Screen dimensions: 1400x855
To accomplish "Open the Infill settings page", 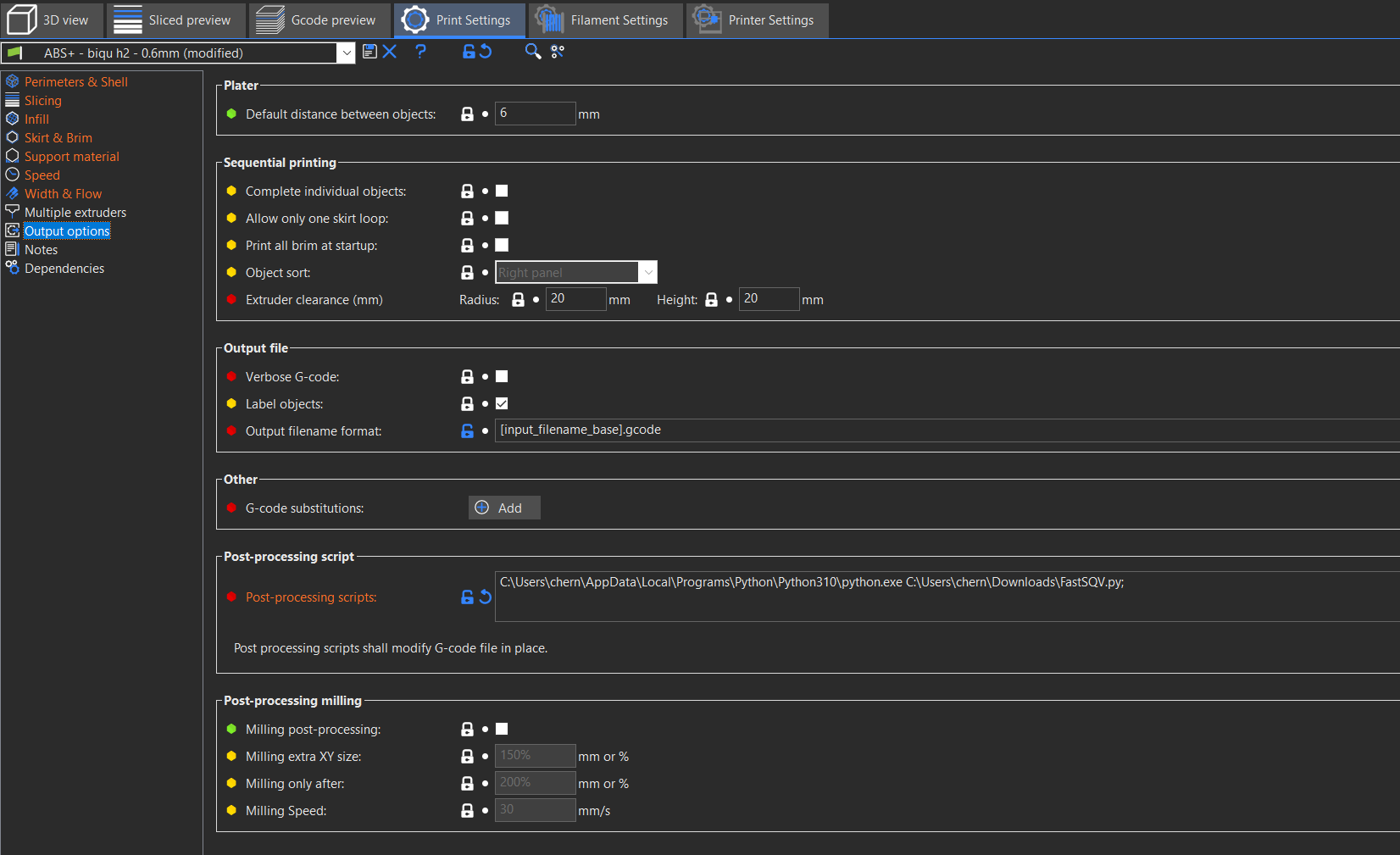I will pos(36,119).
